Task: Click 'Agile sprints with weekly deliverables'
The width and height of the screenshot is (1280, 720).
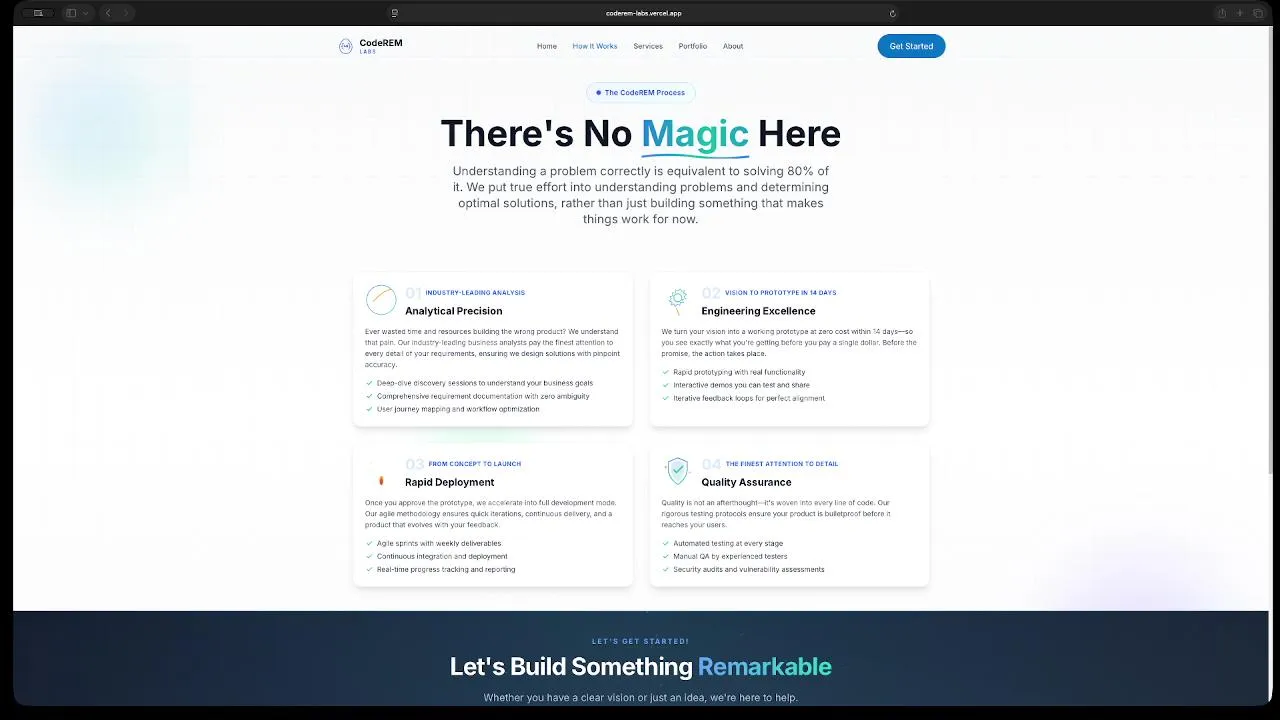Action: [439, 543]
